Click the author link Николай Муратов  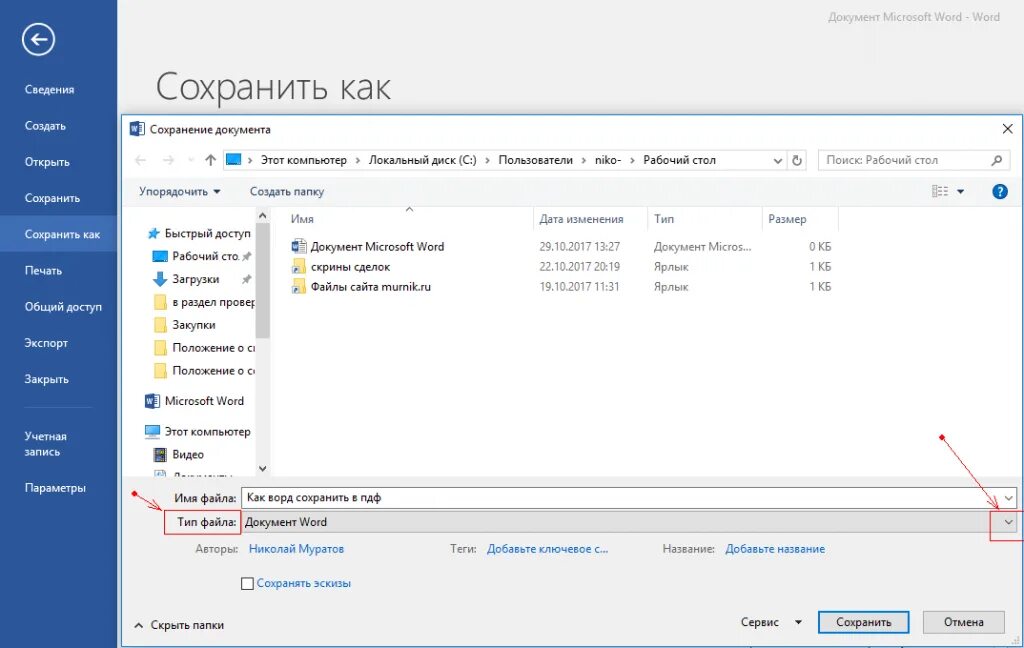(296, 549)
